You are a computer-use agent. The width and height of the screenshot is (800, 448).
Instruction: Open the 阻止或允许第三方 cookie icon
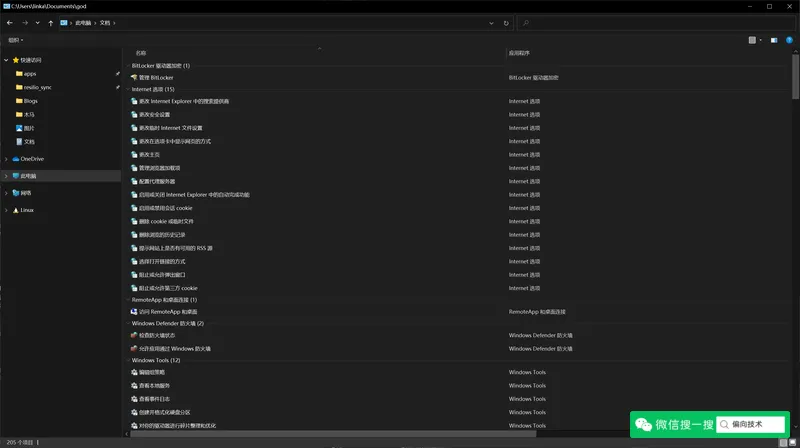coord(134,288)
